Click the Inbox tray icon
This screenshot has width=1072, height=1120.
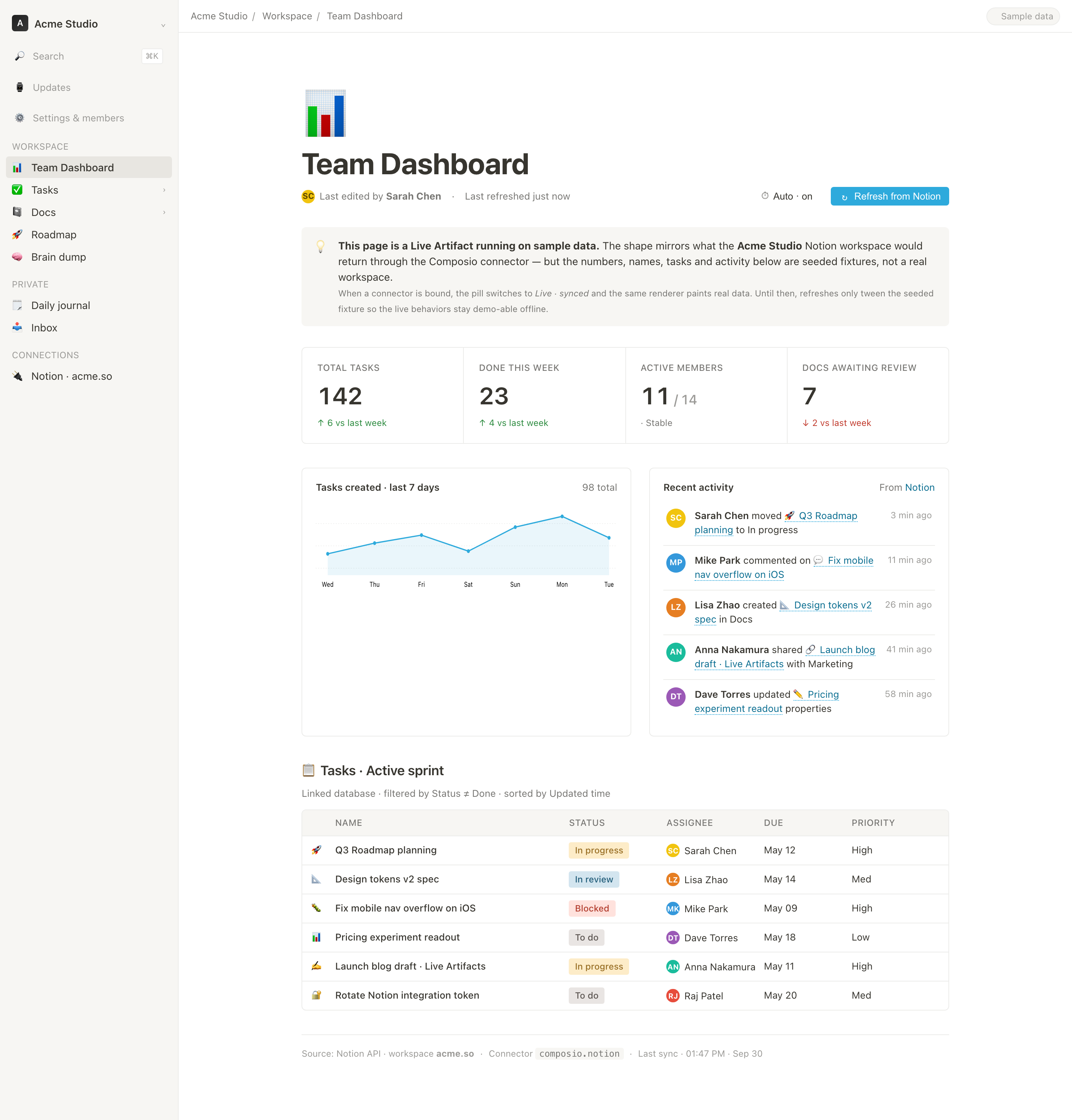(18, 327)
